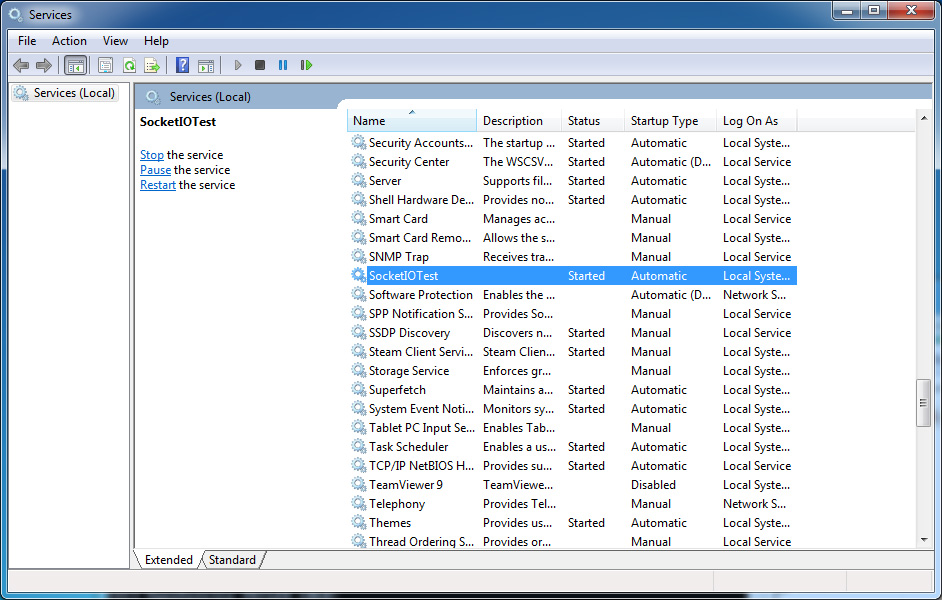Toggle the console tree visibility icon

(x=76, y=64)
